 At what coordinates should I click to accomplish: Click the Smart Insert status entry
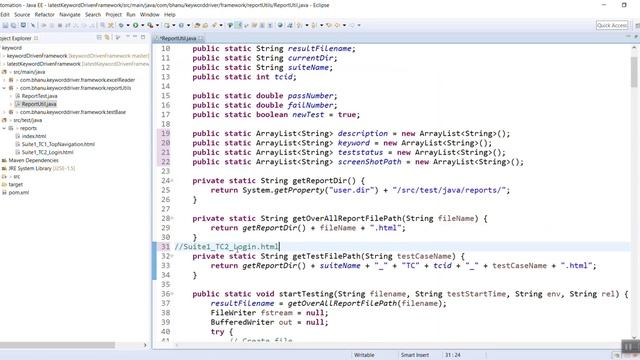[x=415, y=355]
